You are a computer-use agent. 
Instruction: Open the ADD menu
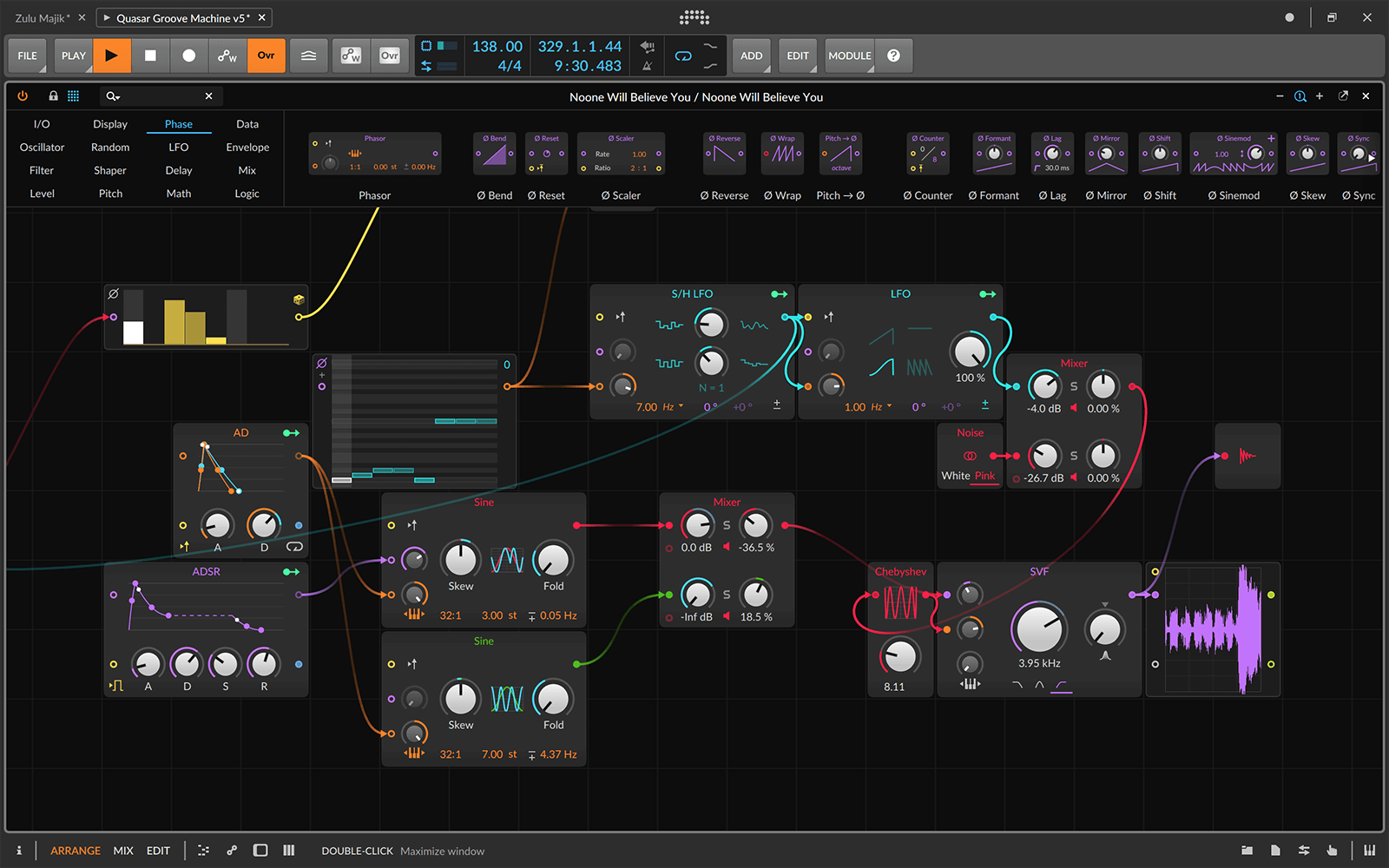[x=752, y=56]
